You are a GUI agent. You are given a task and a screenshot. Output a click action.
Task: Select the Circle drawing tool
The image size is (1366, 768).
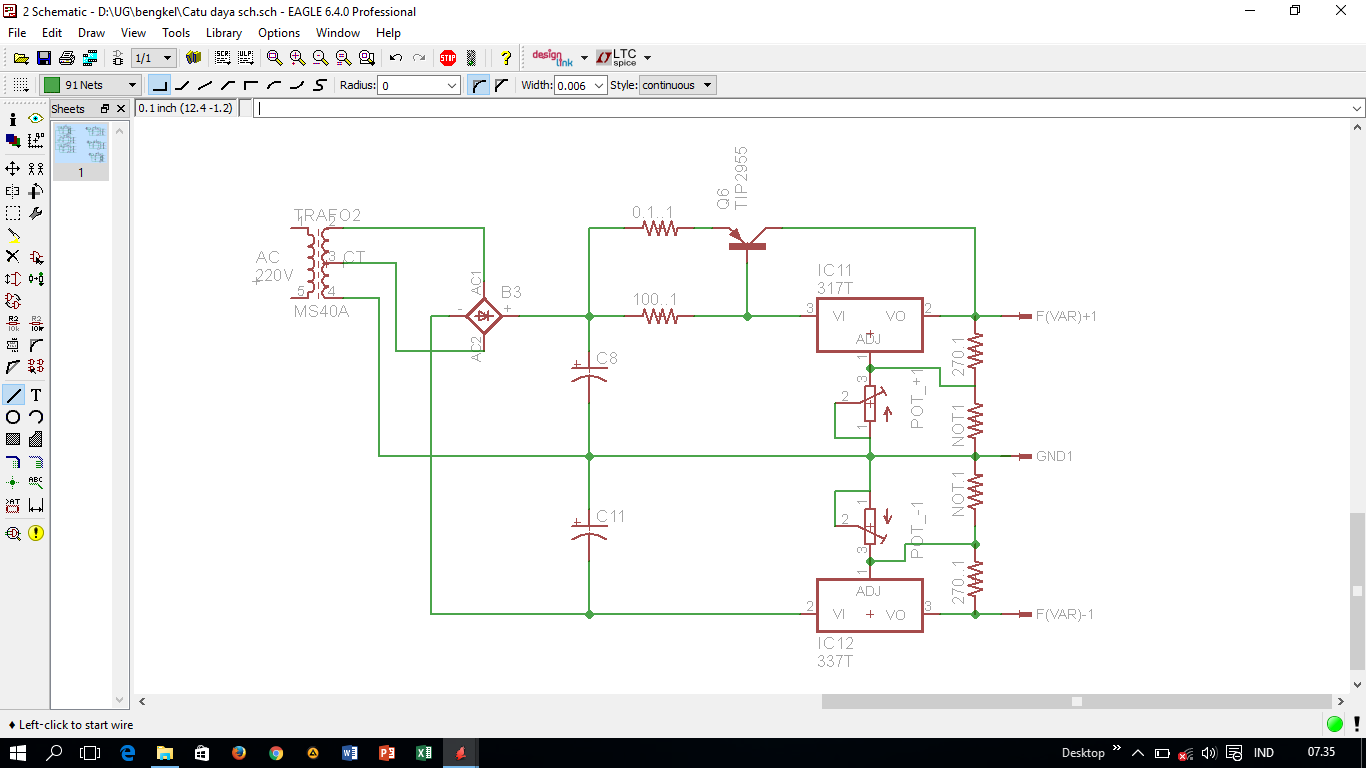[13, 417]
